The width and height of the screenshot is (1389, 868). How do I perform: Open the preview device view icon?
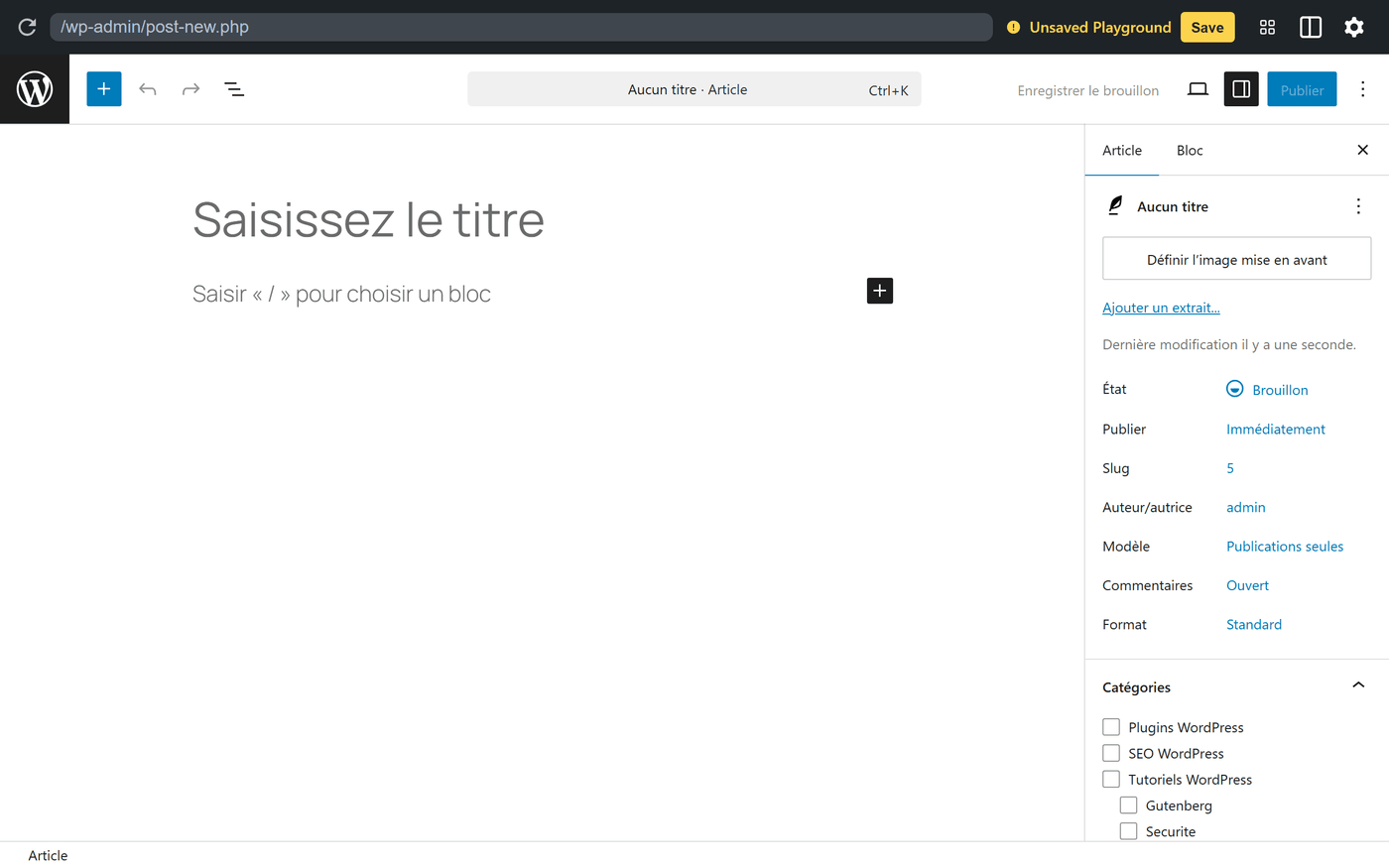[x=1197, y=88]
